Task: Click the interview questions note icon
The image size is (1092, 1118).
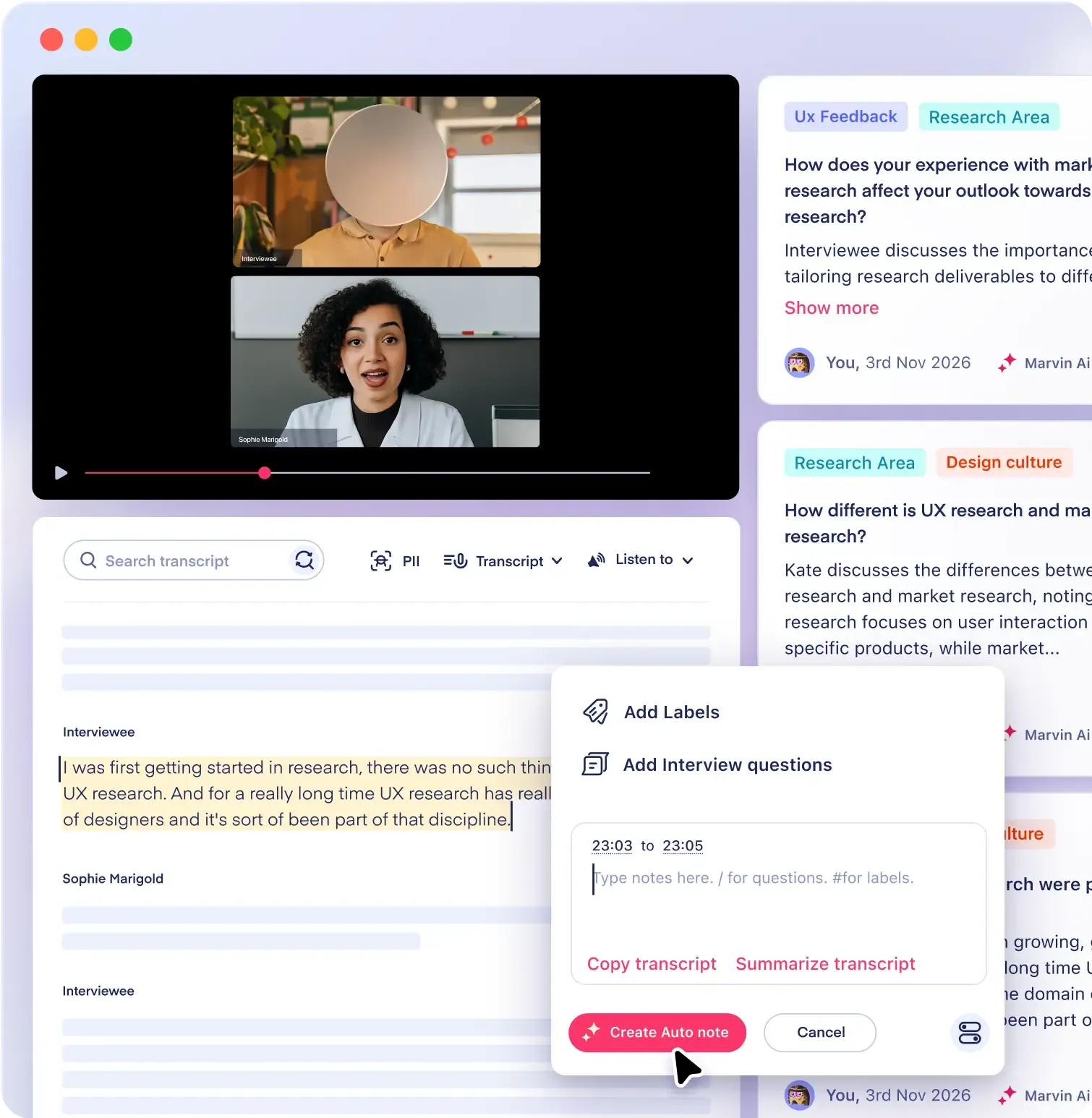Action: pyautogui.click(x=595, y=764)
